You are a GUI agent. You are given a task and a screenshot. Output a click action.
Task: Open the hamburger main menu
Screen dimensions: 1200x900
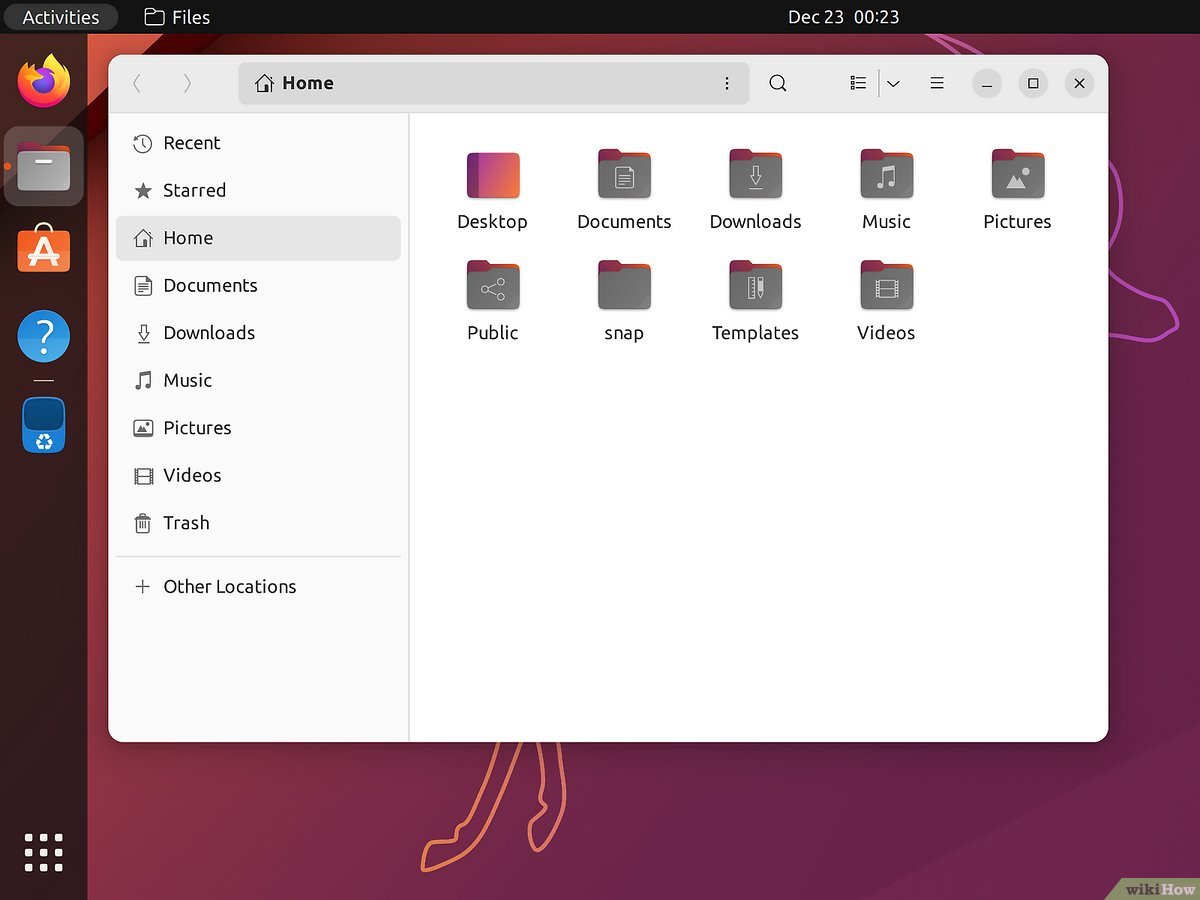tap(937, 83)
